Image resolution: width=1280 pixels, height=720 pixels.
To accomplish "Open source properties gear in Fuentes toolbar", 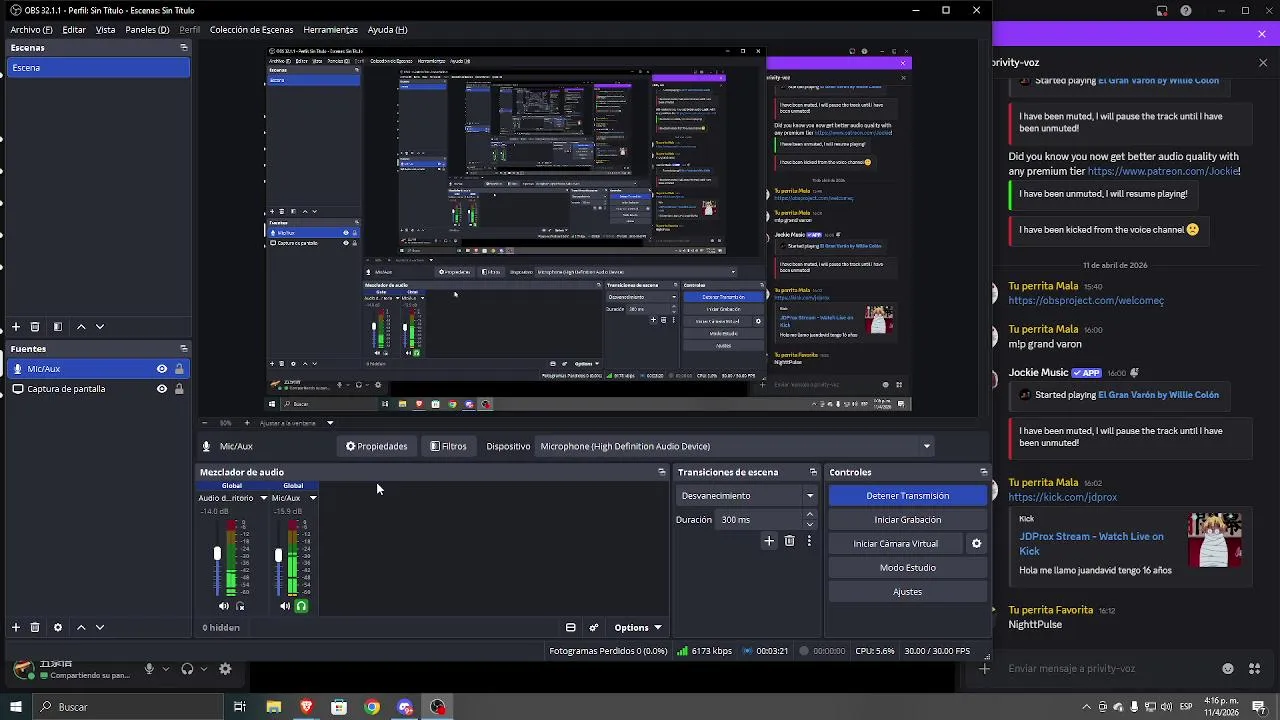I will coord(57,627).
